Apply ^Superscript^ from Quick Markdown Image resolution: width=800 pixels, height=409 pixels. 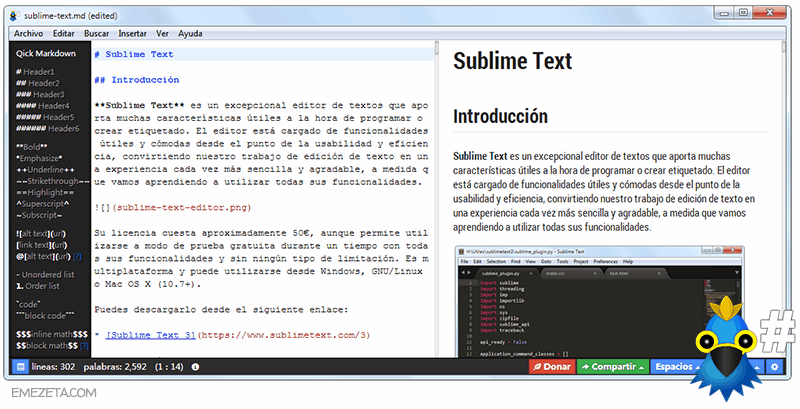tap(42, 203)
